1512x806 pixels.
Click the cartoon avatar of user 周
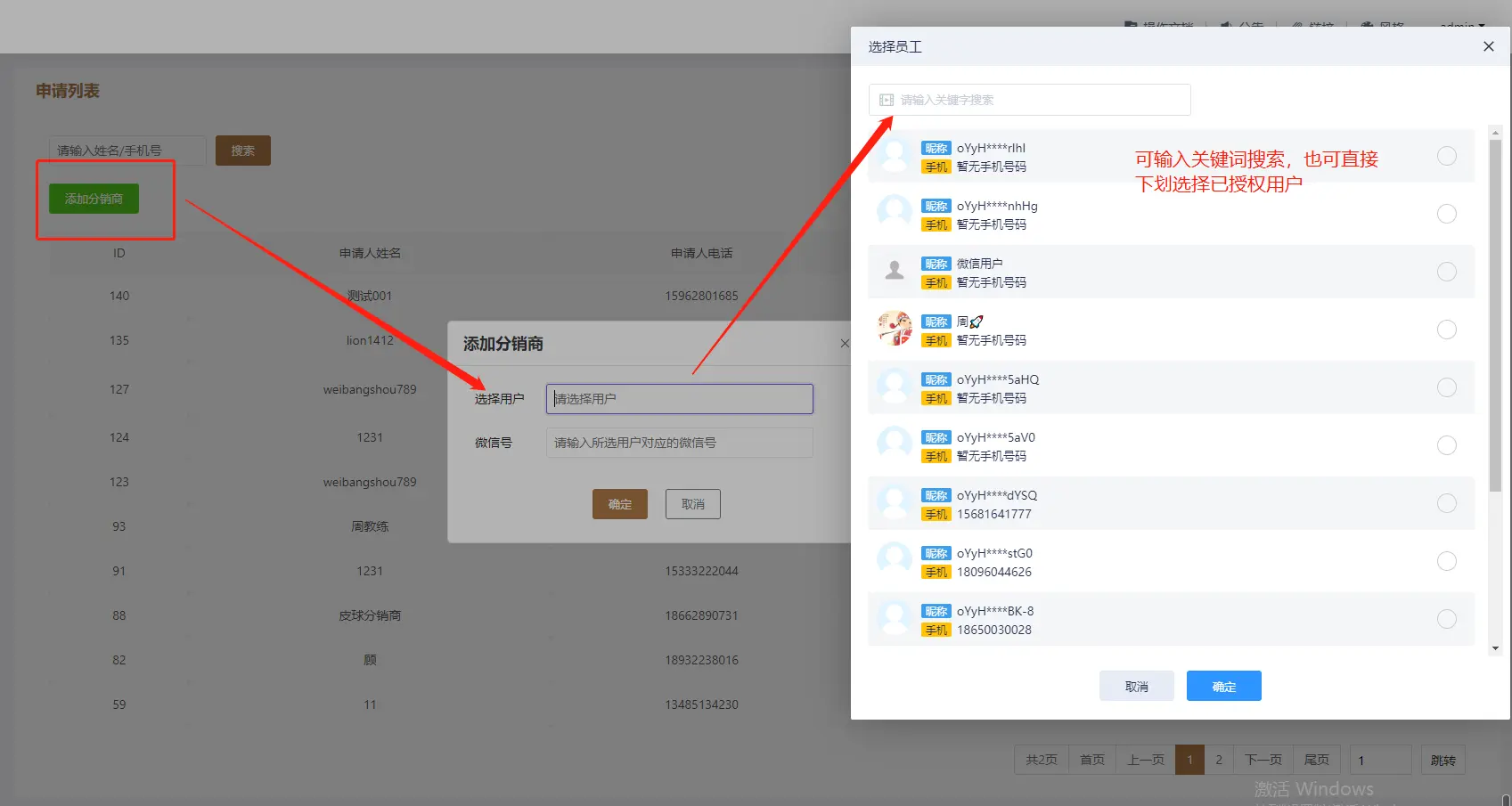point(895,329)
